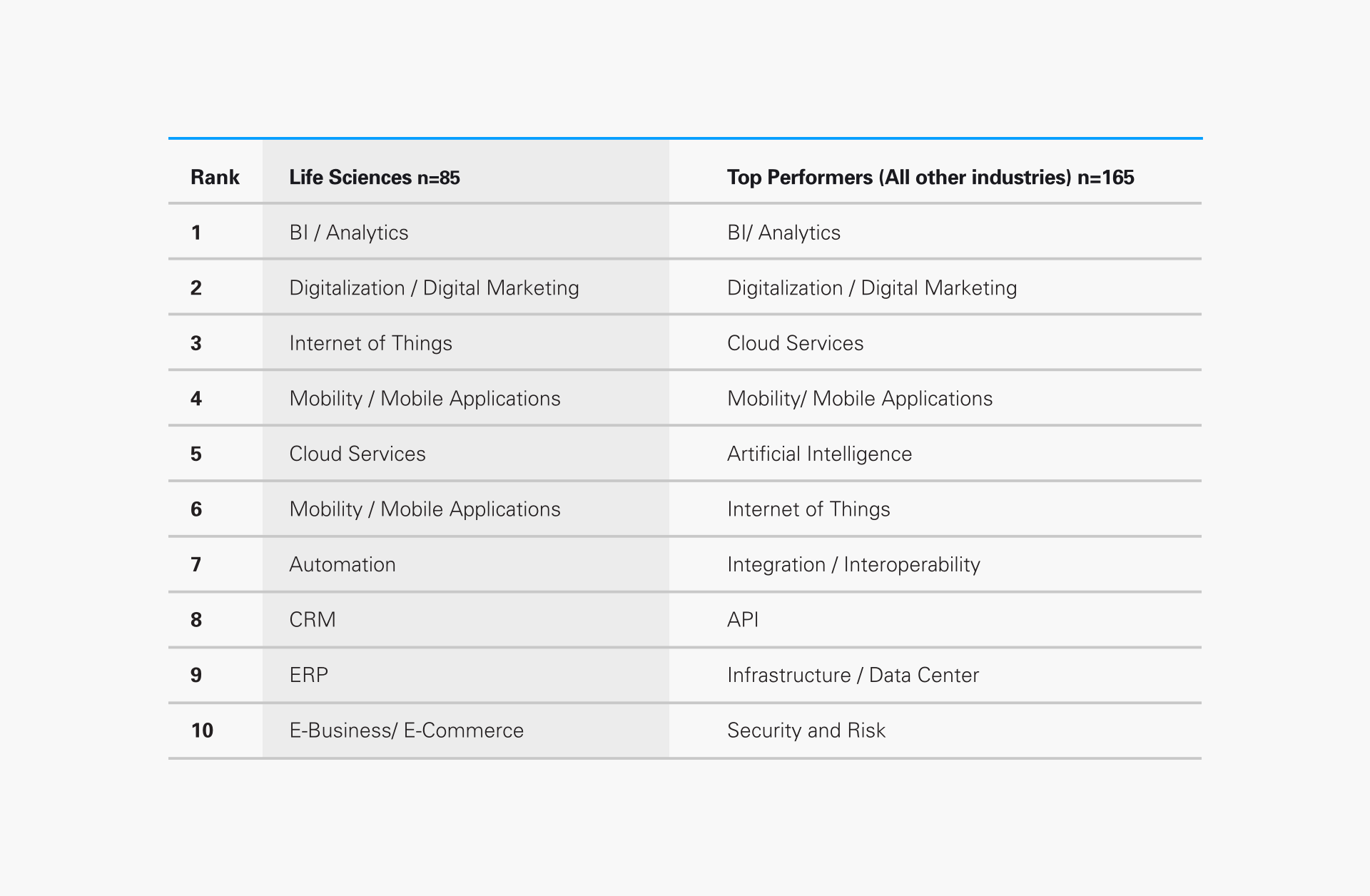Screen dimensions: 1370x896
Task: Click the 'ERP' entry
Action: [308, 675]
